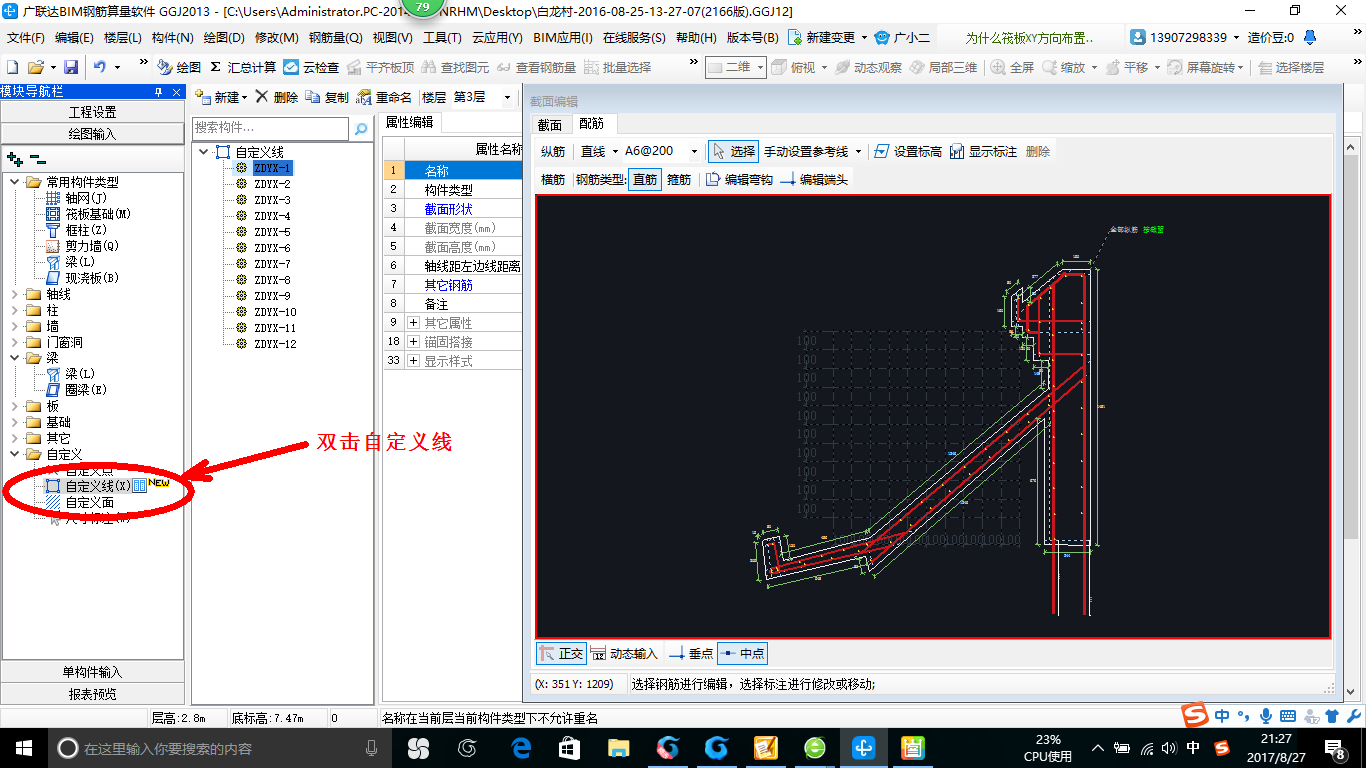
Task: Expand the 墙 folder node
Action: (x=14, y=326)
